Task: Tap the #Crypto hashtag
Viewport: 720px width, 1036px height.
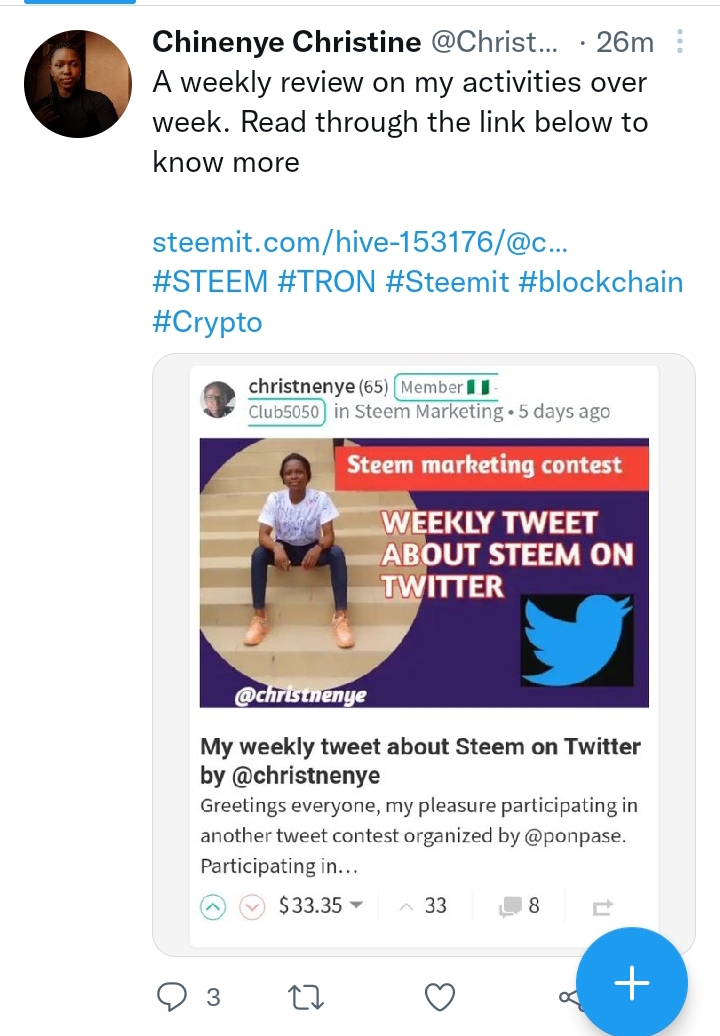Action: 207,322
